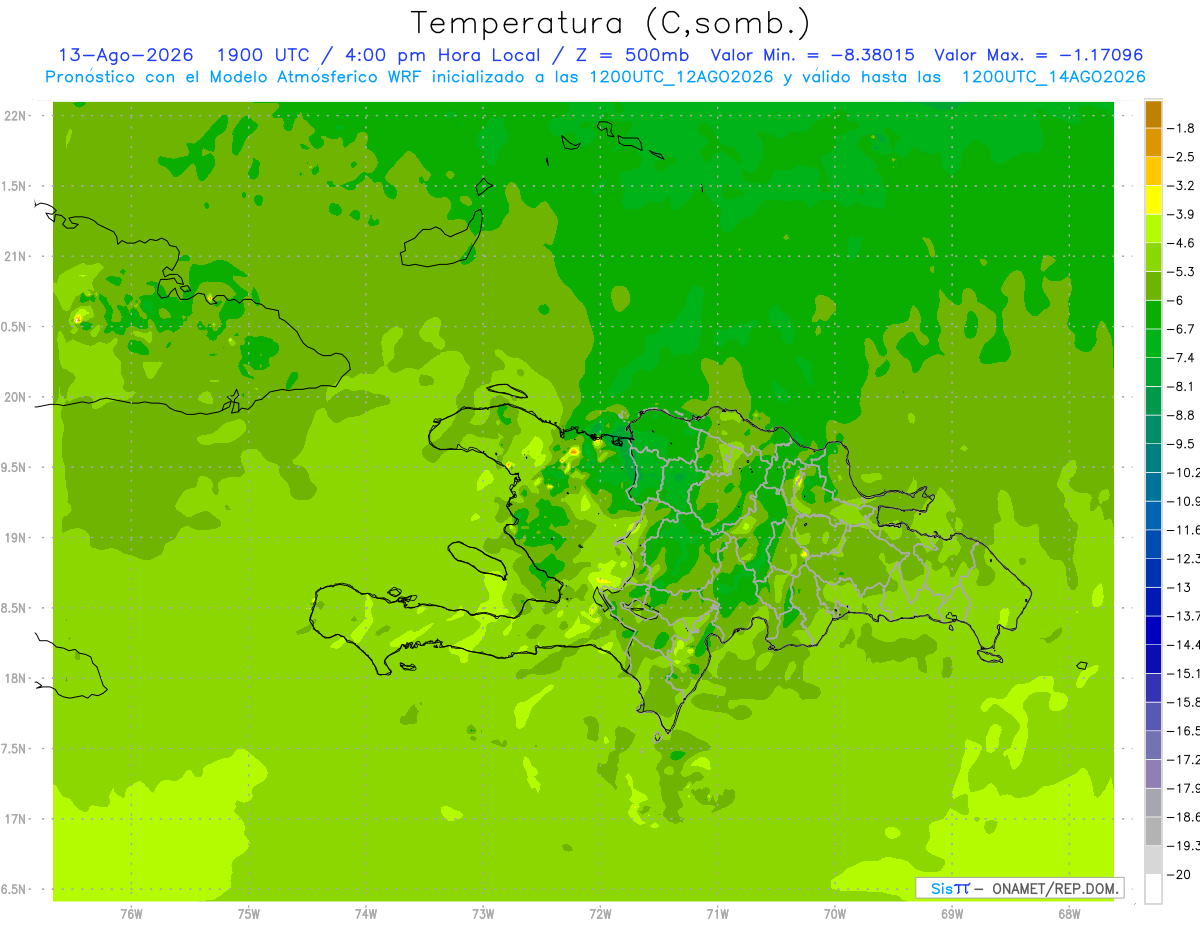Click the 76W longitude label

pos(131,914)
